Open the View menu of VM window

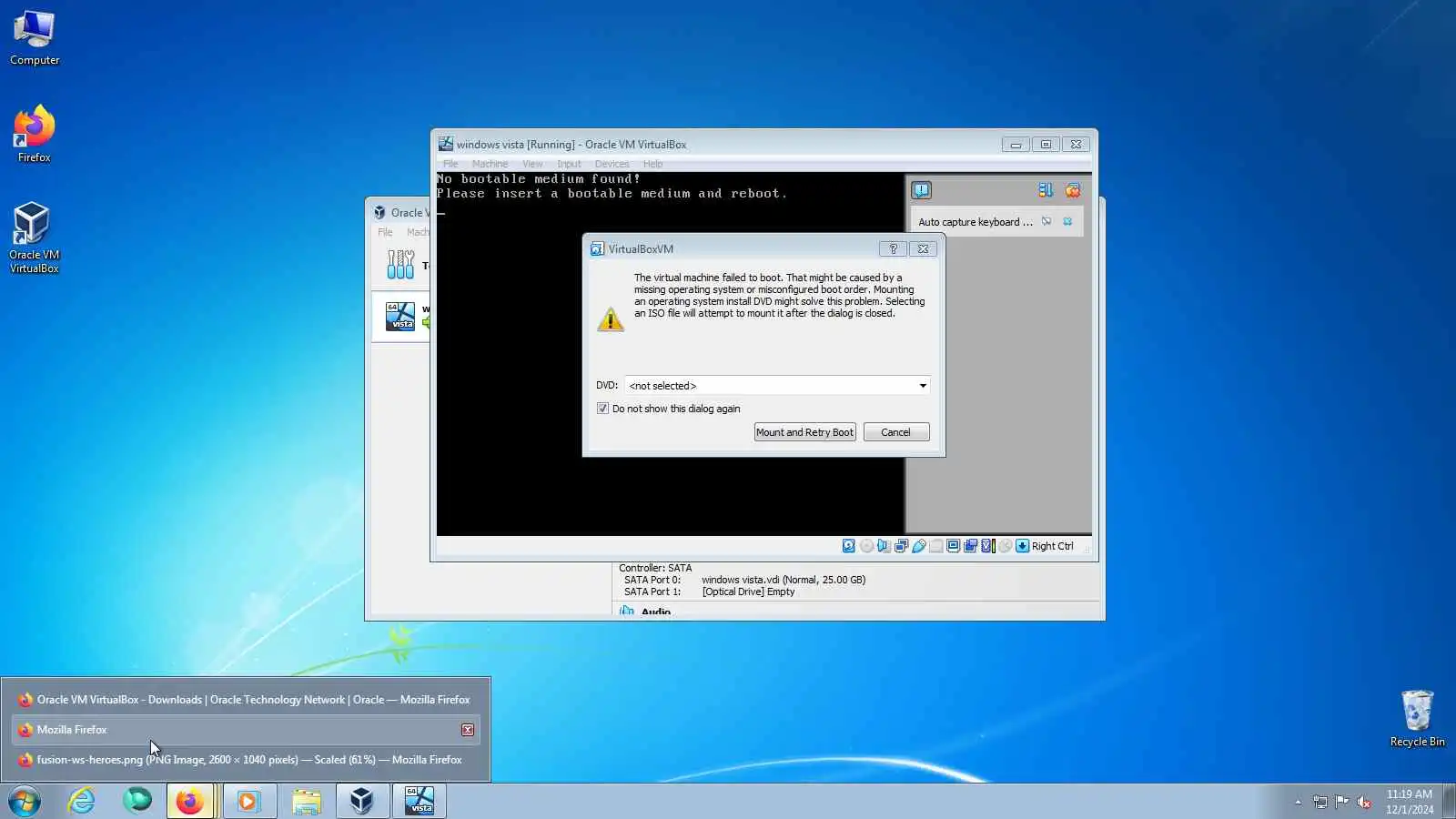pyautogui.click(x=532, y=164)
